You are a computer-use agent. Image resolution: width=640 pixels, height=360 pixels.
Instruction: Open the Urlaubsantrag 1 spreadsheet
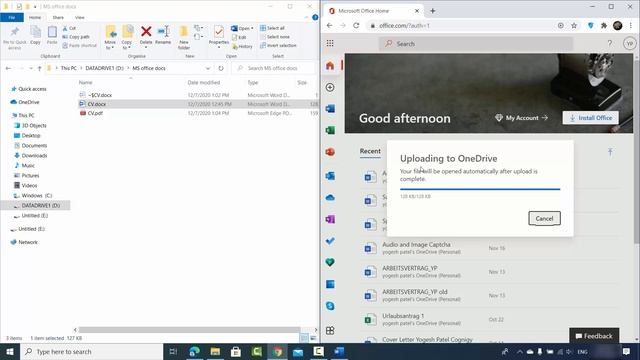tap(403, 316)
